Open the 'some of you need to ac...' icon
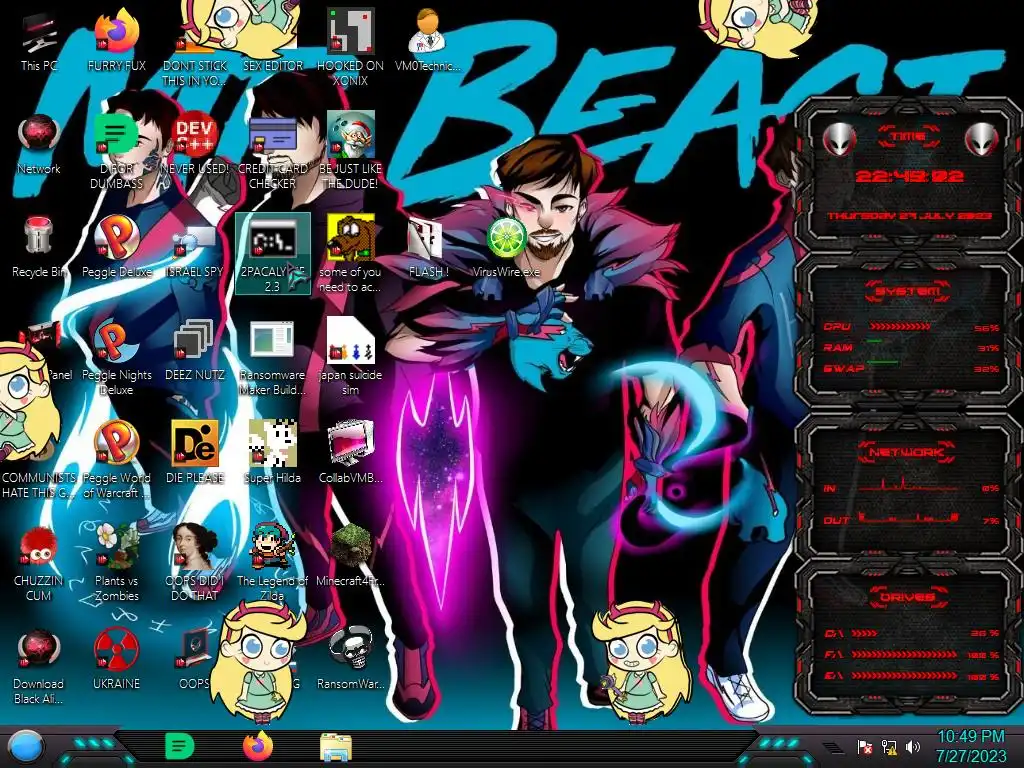Image resolution: width=1024 pixels, height=768 pixels. point(351,253)
